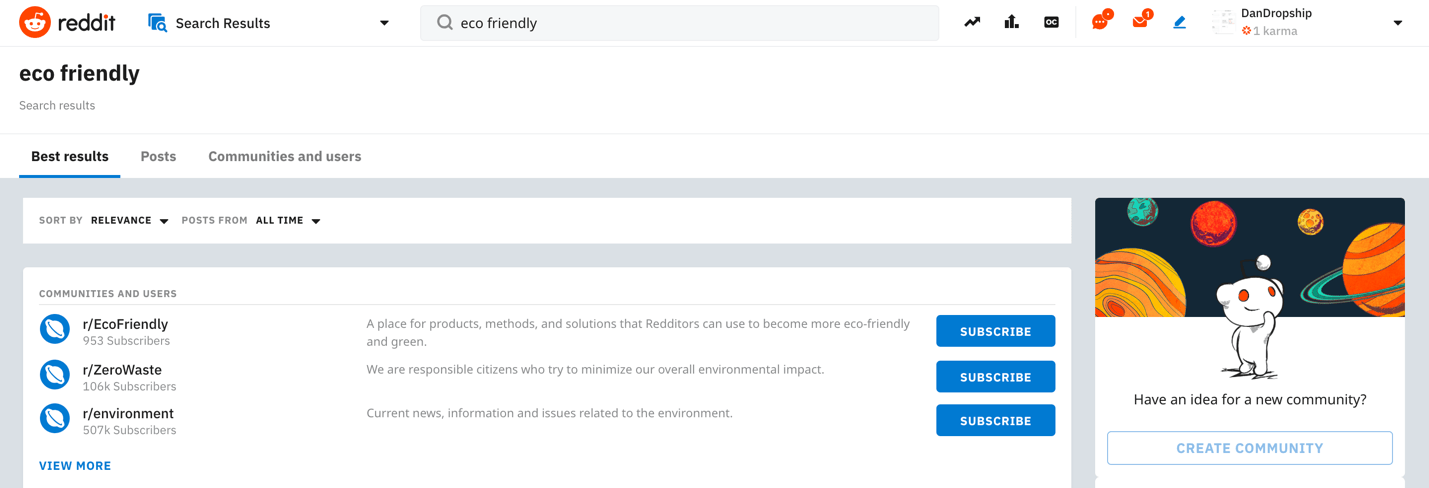Open the OC original content icon
This screenshot has width=1429, height=488.
(x=1051, y=22)
